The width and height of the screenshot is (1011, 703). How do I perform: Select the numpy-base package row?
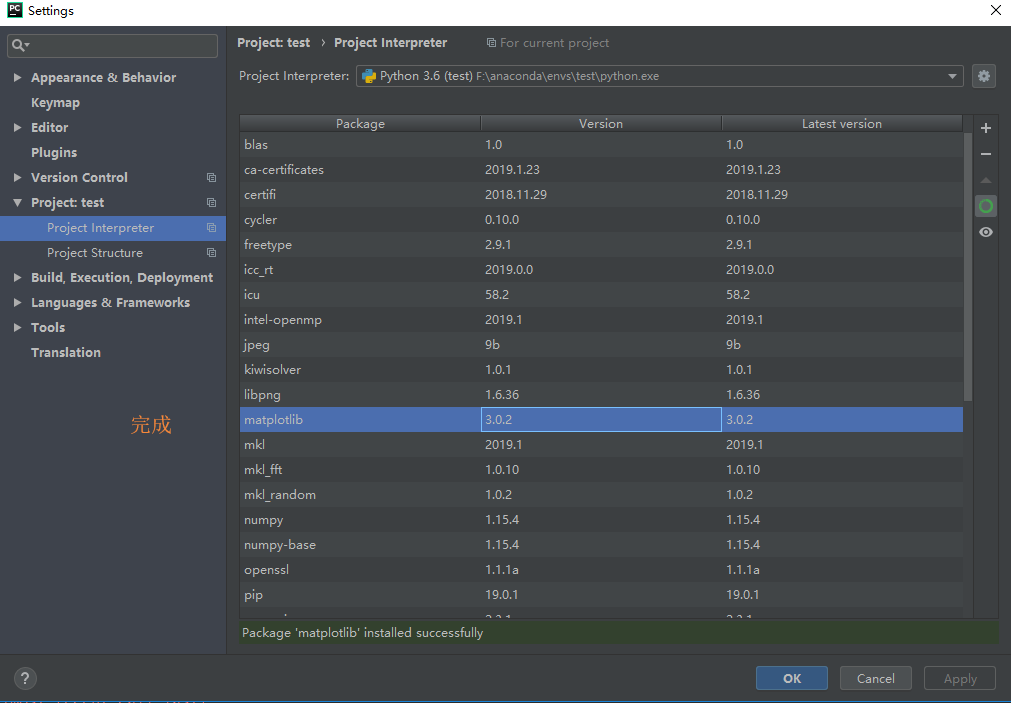(601, 545)
